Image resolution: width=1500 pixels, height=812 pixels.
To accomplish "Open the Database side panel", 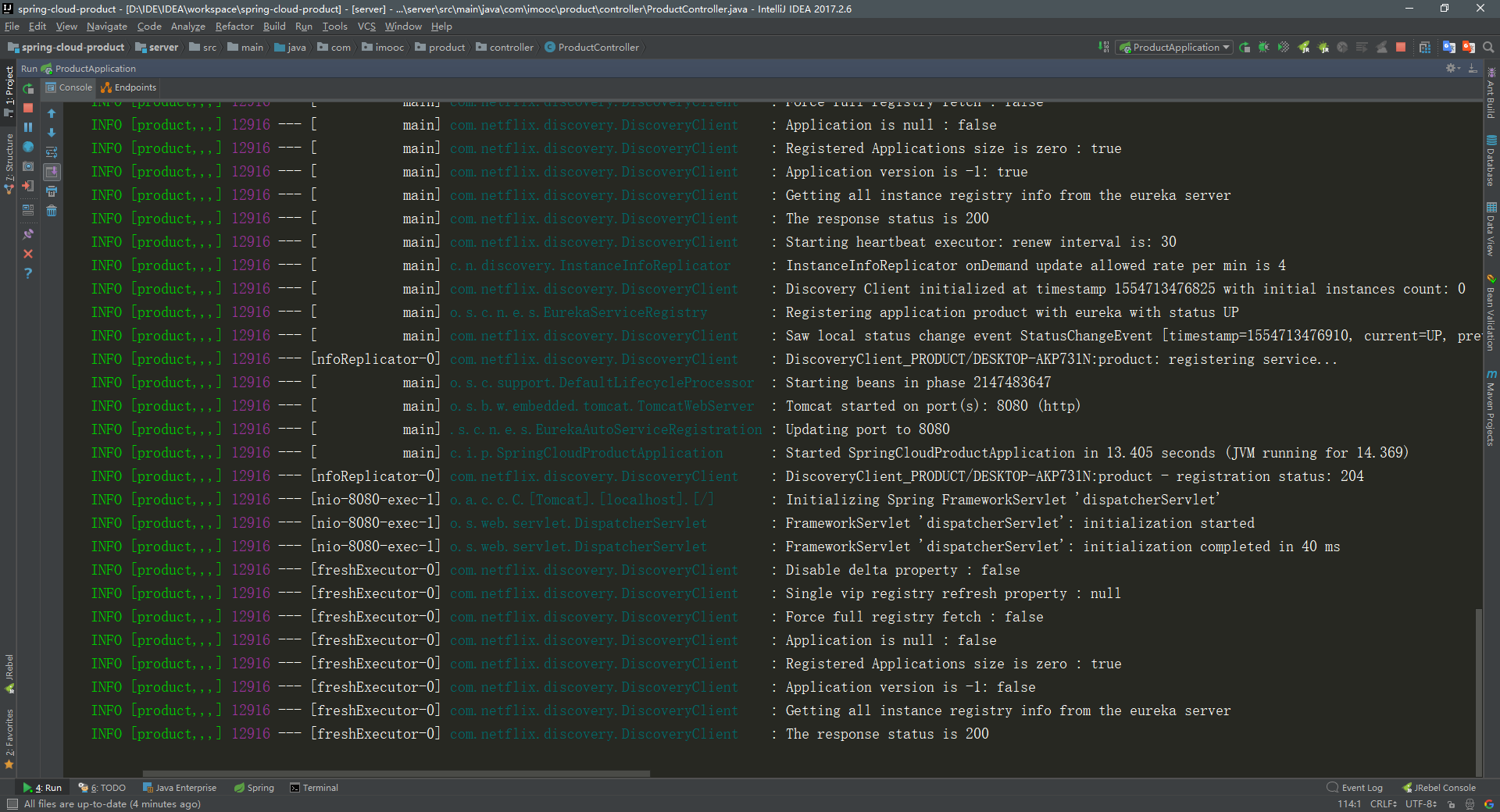I will [x=1491, y=160].
